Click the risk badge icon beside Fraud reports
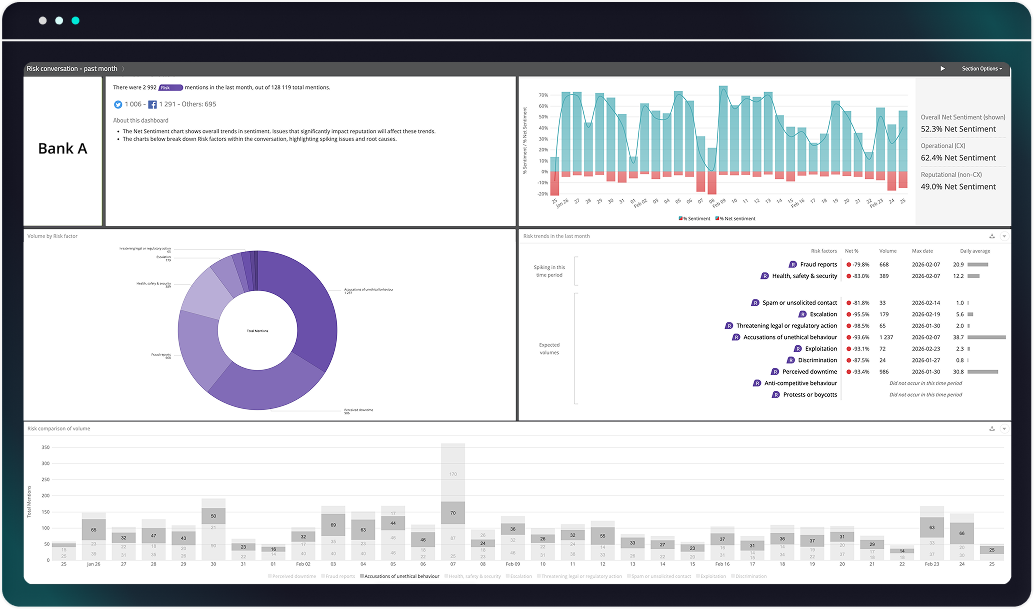 point(792,264)
